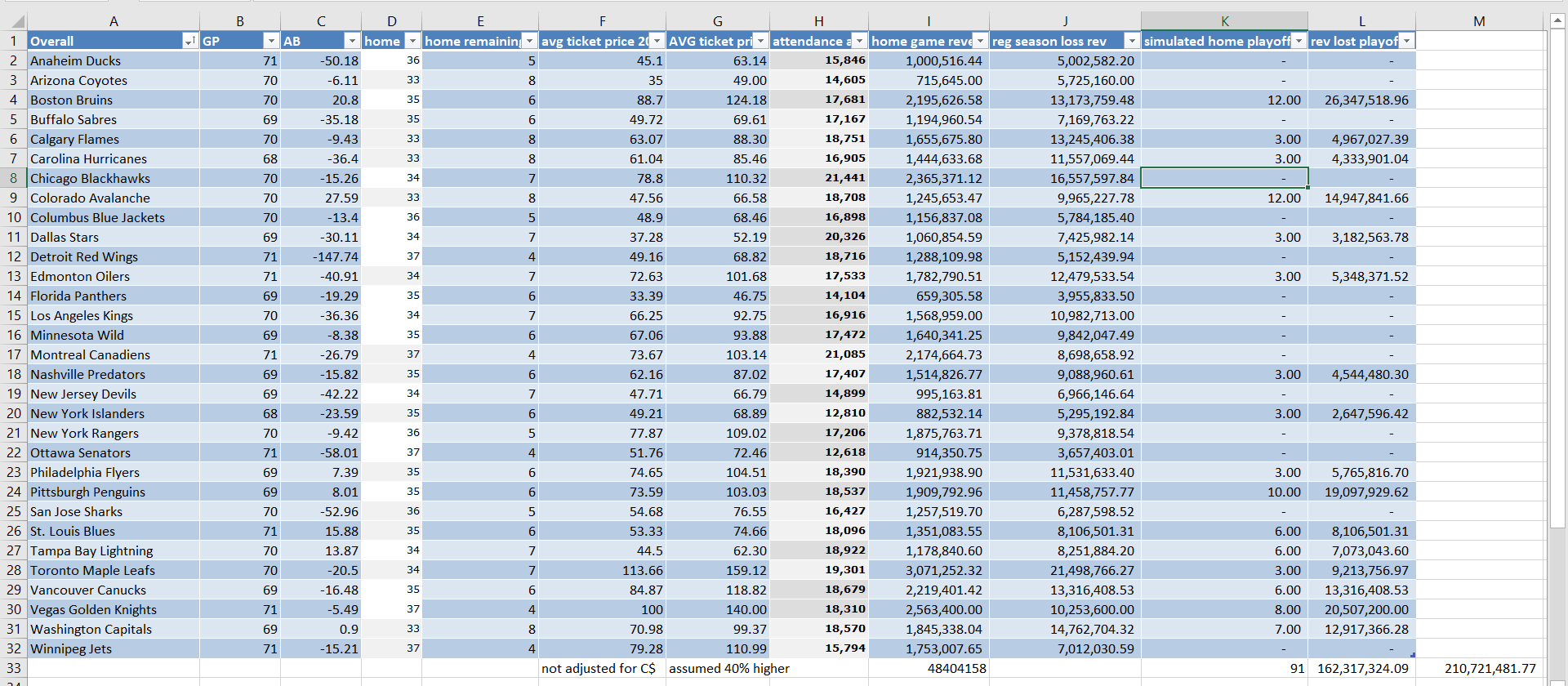The width and height of the screenshot is (1568, 686).
Task: Open the rev lost playoff filter dropdown
Action: (1406, 41)
